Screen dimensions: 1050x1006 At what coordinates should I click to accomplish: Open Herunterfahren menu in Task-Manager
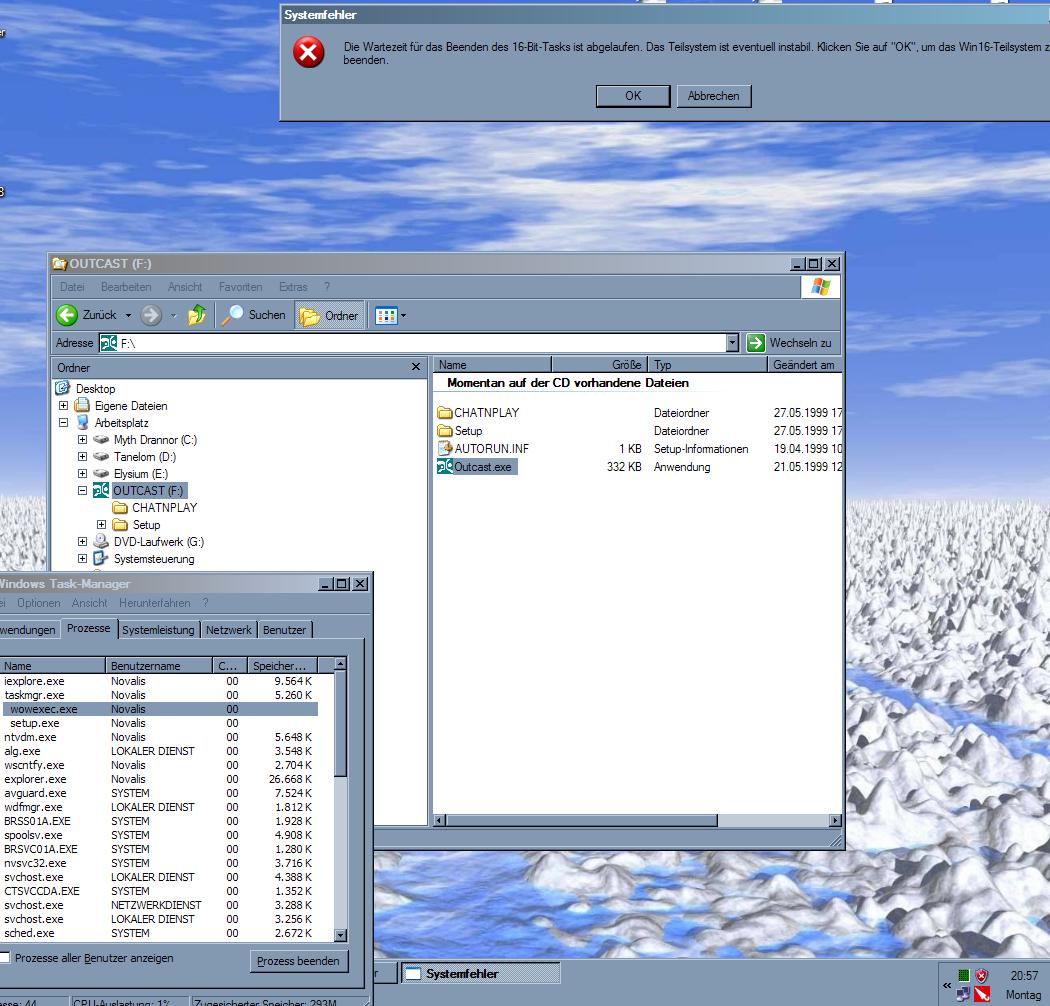point(155,603)
